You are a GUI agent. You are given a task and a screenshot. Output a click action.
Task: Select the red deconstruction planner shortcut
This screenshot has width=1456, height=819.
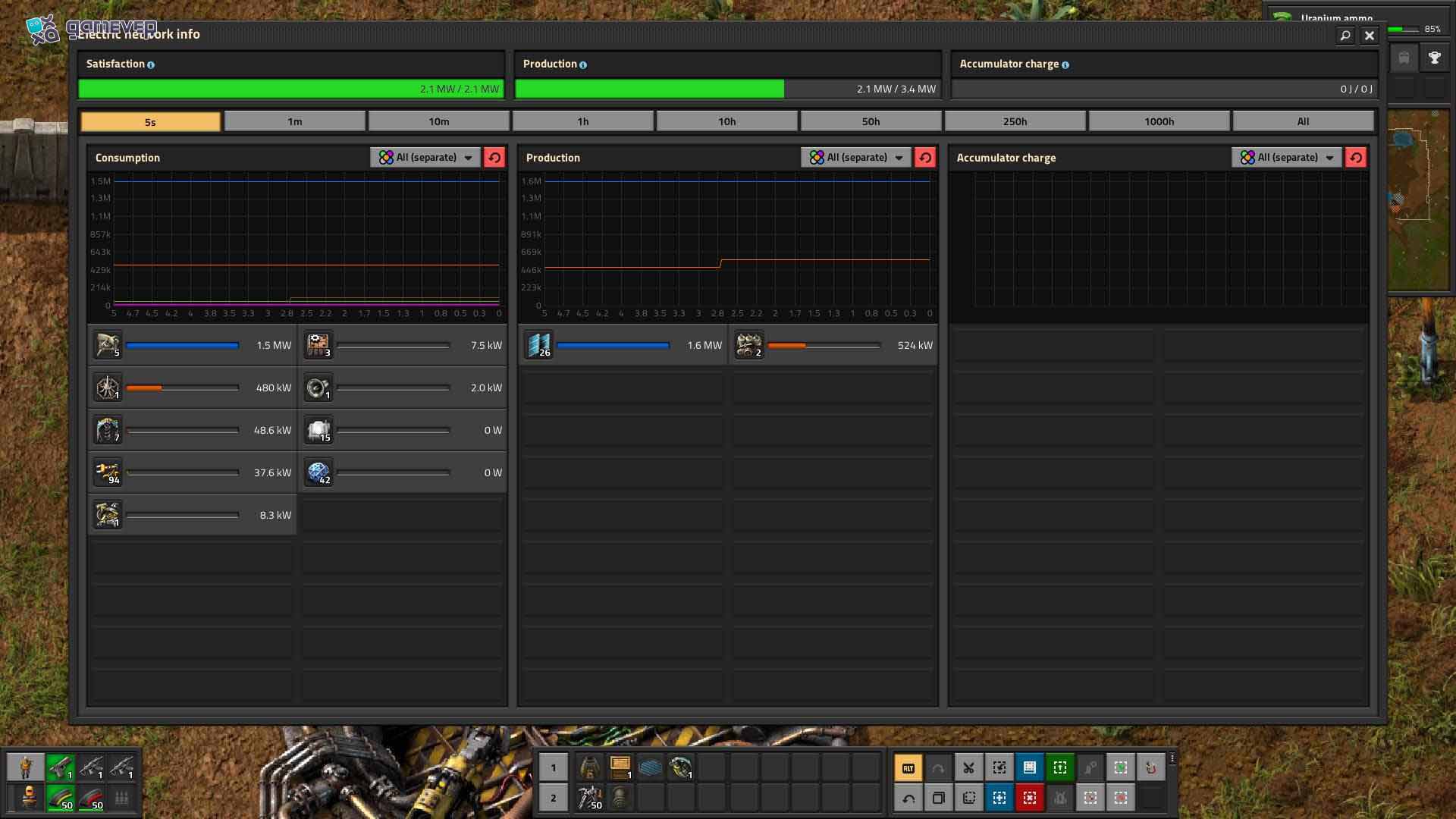(x=1029, y=798)
